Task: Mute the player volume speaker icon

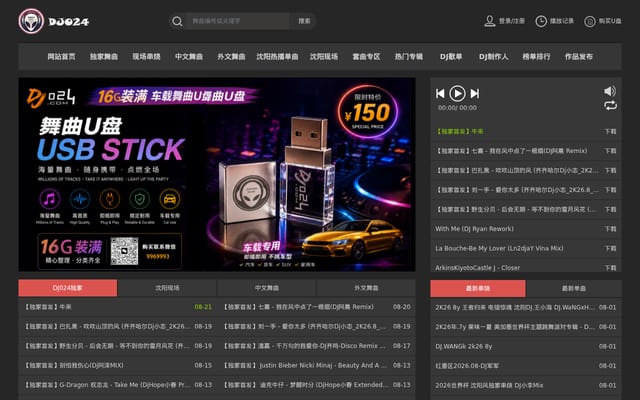Action: point(610,91)
